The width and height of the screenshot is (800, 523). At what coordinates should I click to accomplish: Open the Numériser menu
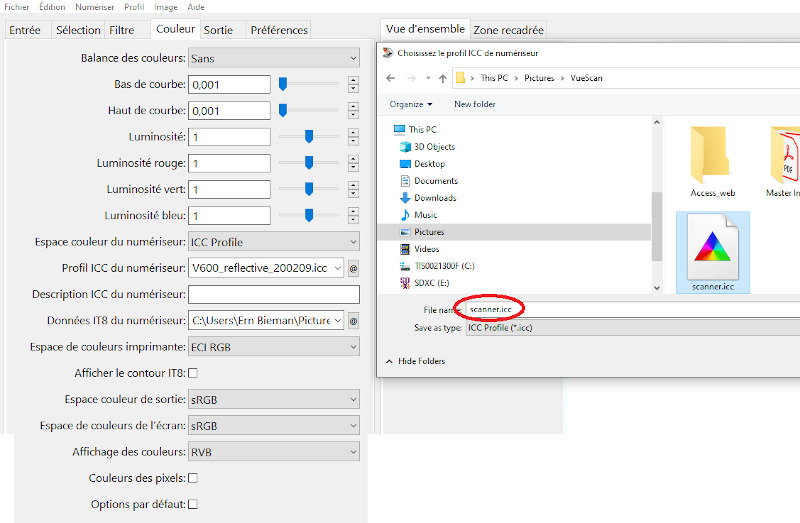pyautogui.click(x=95, y=7)
